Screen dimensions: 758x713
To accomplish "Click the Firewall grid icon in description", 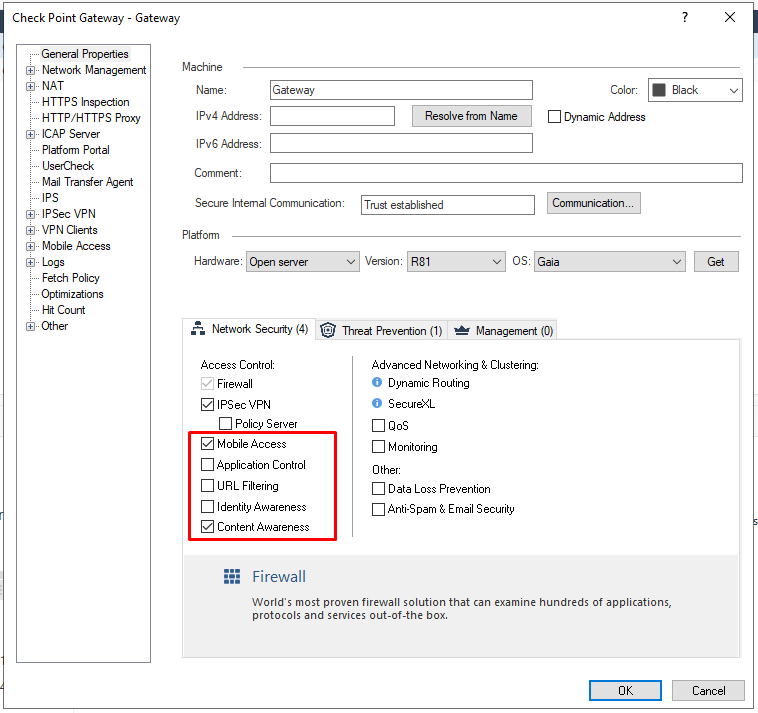I will (x=232, y=577).
